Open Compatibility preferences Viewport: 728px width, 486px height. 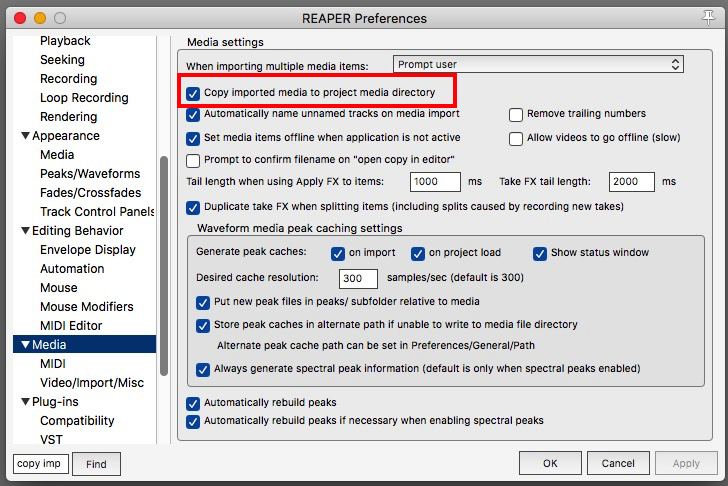pyautogui.click(x=77, y=421)
